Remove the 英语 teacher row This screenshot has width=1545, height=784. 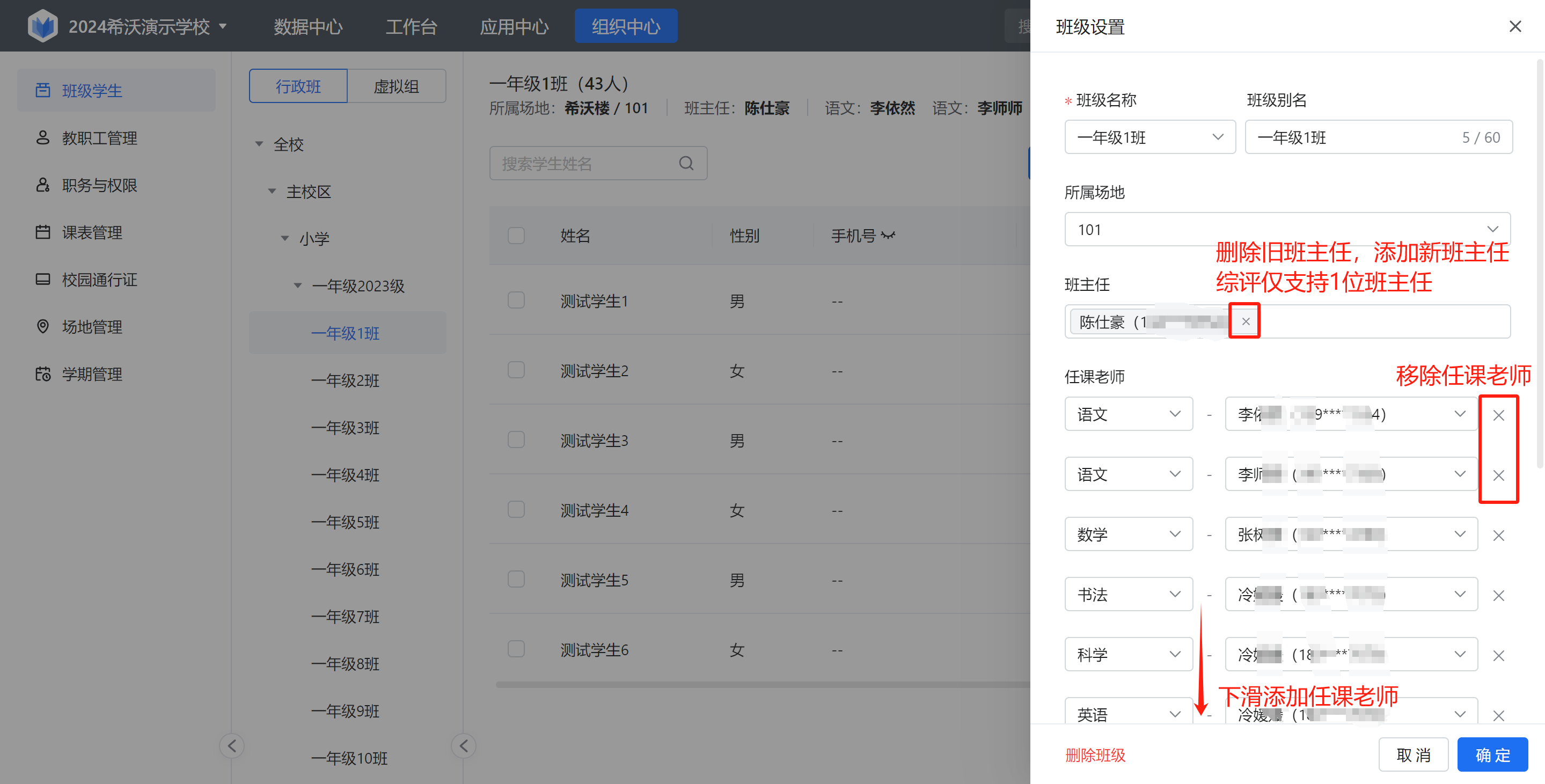tap(1498, 715)
